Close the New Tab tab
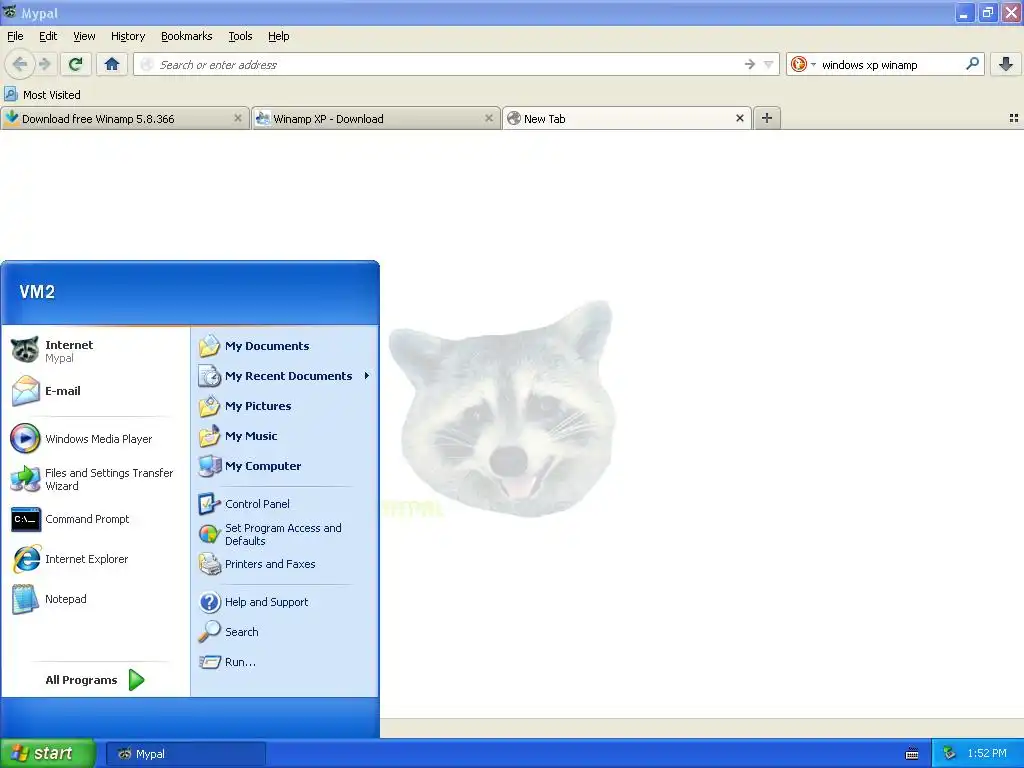This screenshot has height=768, width=1024. [x=740, y=118]
